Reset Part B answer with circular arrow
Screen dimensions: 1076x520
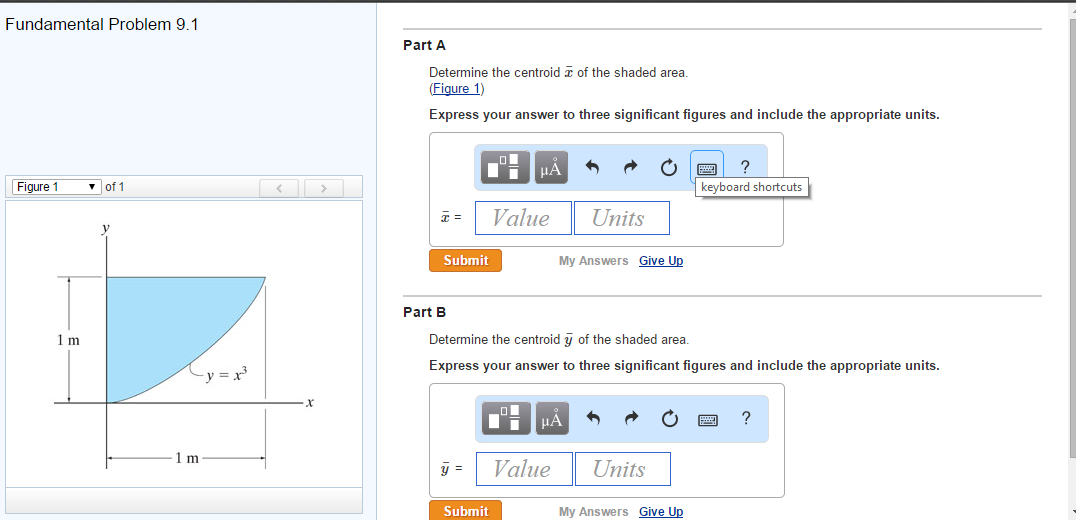point(671,418)
